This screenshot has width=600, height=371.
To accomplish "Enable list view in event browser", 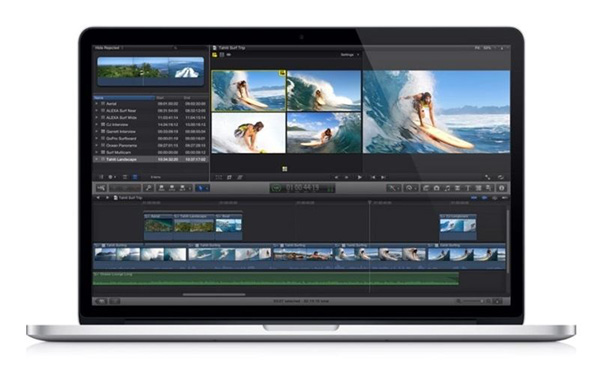I will (135, 177).
